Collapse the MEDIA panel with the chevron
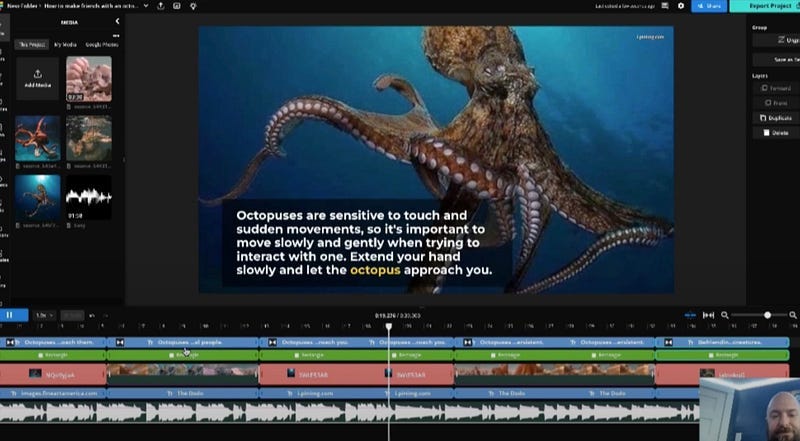This screenshot has width=800, height=441. click(117, 21)
